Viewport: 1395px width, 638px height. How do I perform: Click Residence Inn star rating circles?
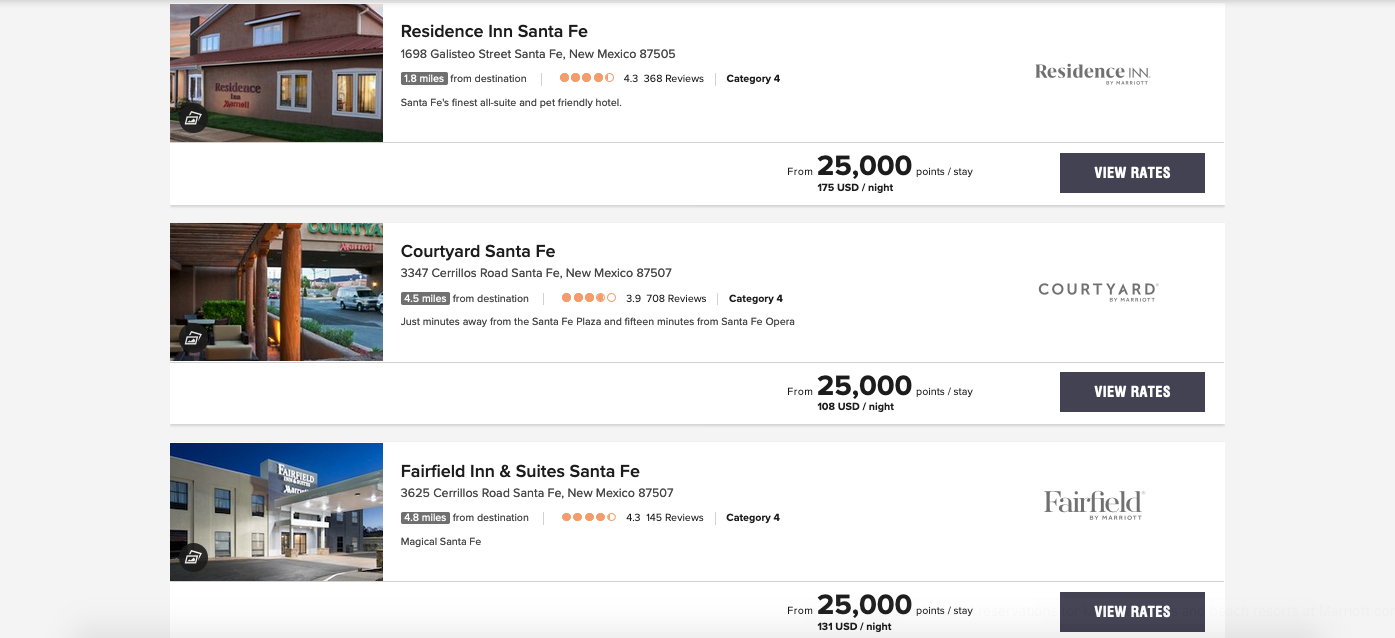coord(587,78)
